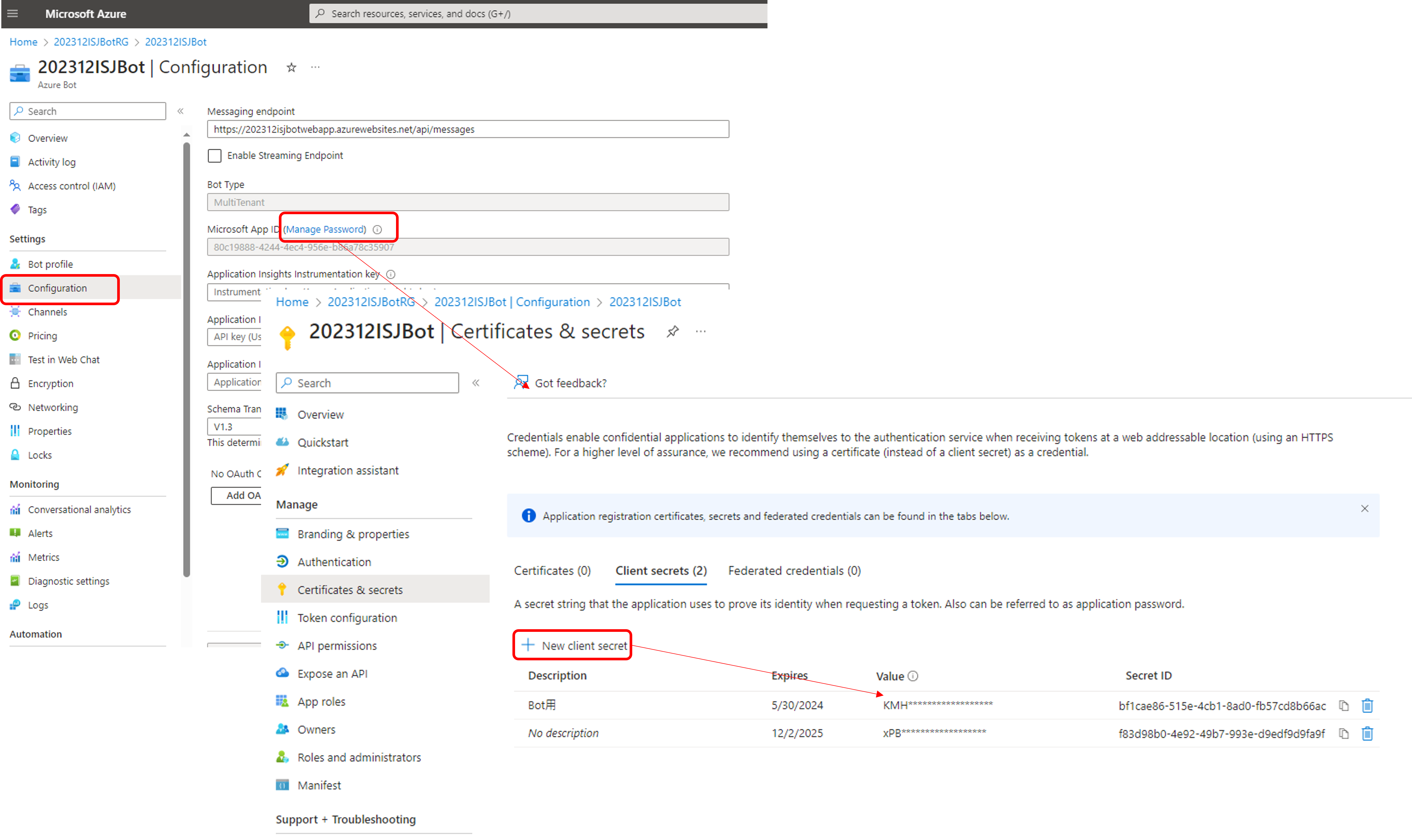Screen dimensions: 1412x840
Task: Delete the Bot用 client secret
Action: (1367, 705)
